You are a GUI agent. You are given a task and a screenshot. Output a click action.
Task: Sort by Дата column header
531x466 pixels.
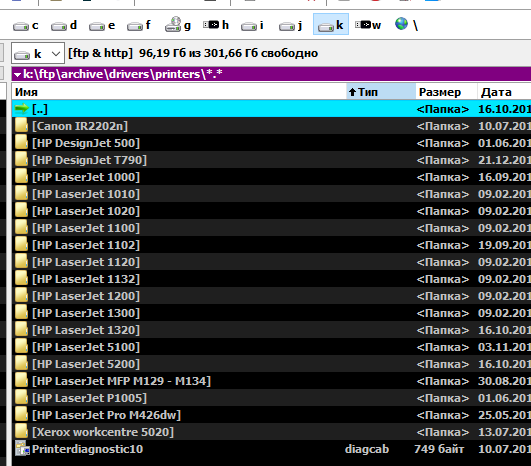tap(504, 92)
